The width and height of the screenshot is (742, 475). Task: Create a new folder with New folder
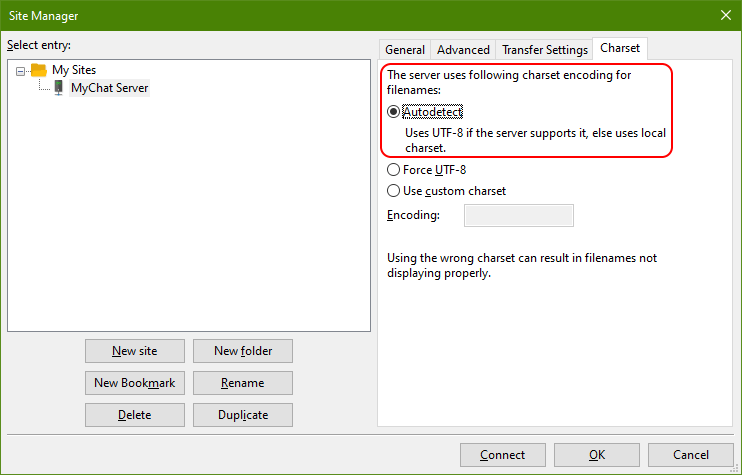[x=242, y=351]
